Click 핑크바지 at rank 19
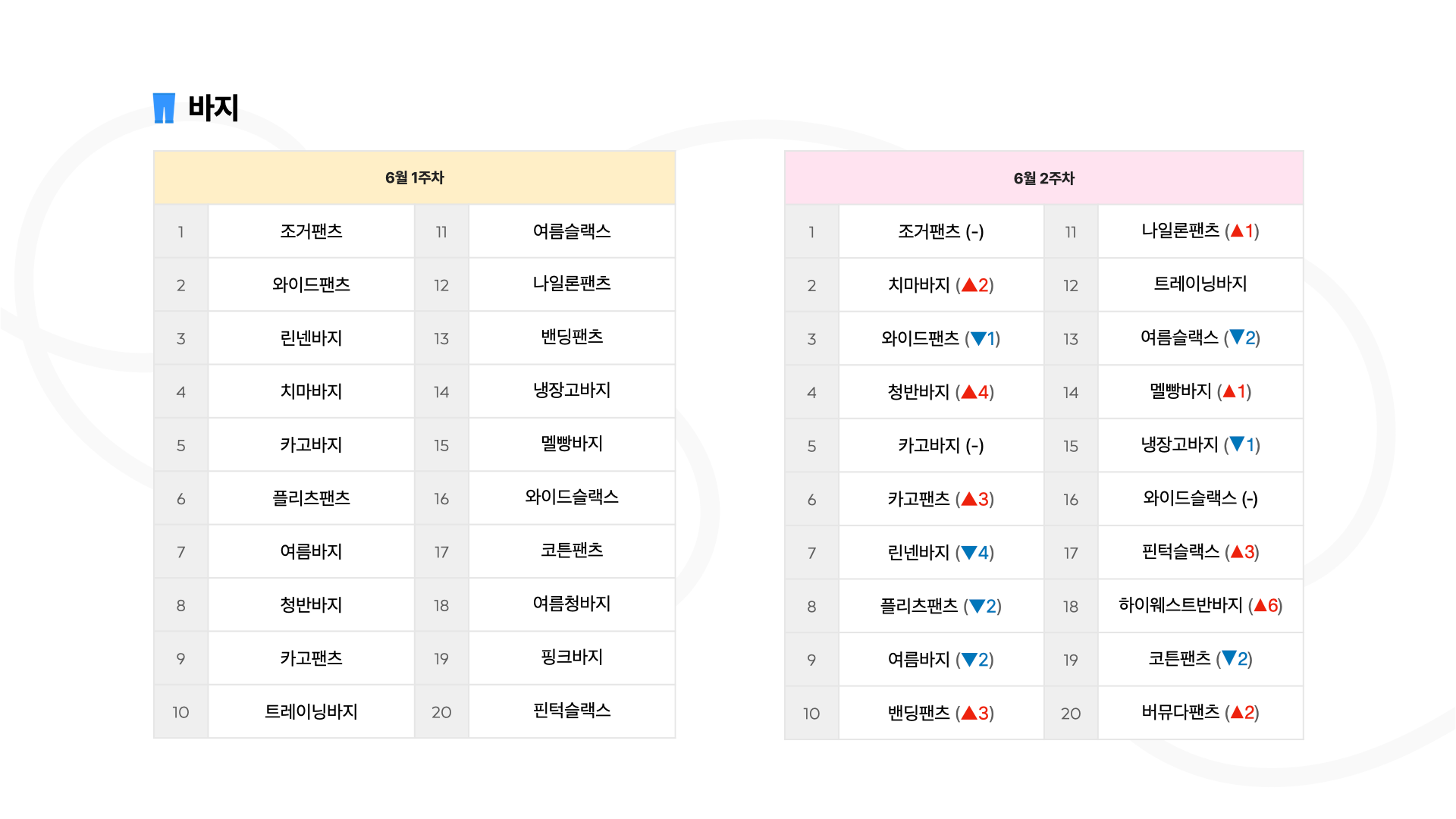Screen dimensions: 1456x819 572,657
